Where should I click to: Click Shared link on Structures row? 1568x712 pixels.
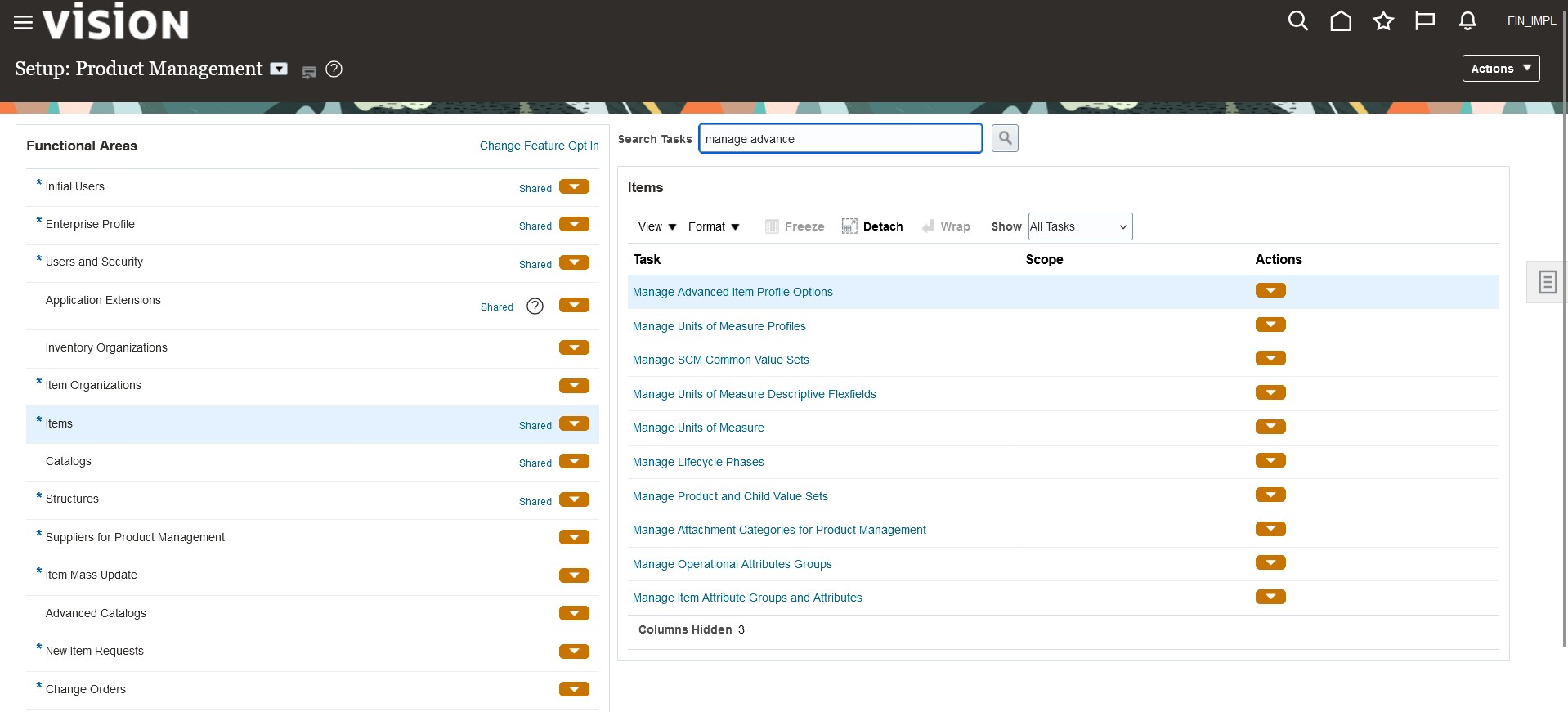coord(535,501)
